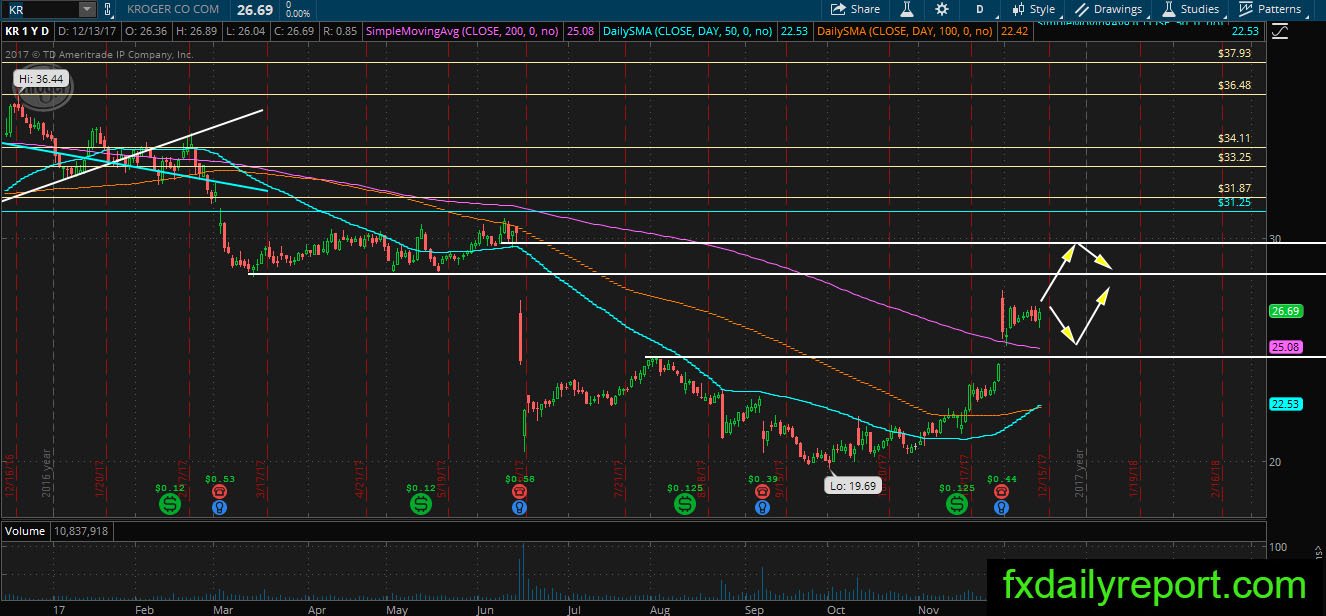Click the $0.53 earnings phone icon
The height and width of the screenshot is (616, 1326).
pyautogui.click(x=219, y=492)
